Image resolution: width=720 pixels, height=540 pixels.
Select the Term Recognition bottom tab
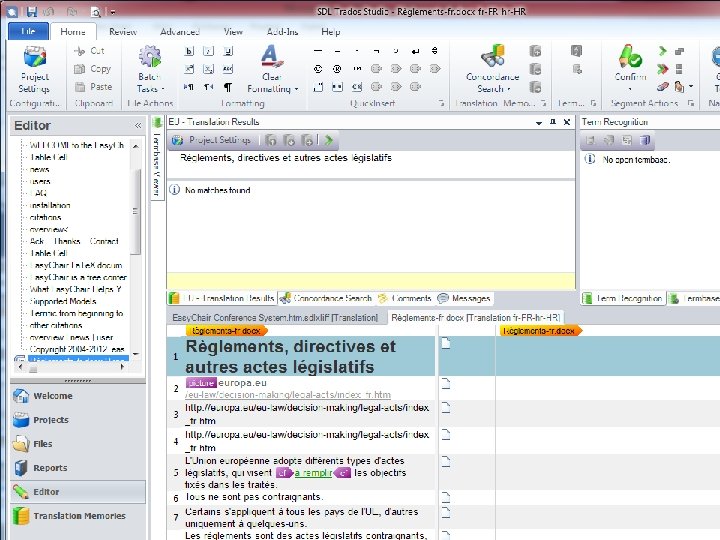tap(623, 298)
